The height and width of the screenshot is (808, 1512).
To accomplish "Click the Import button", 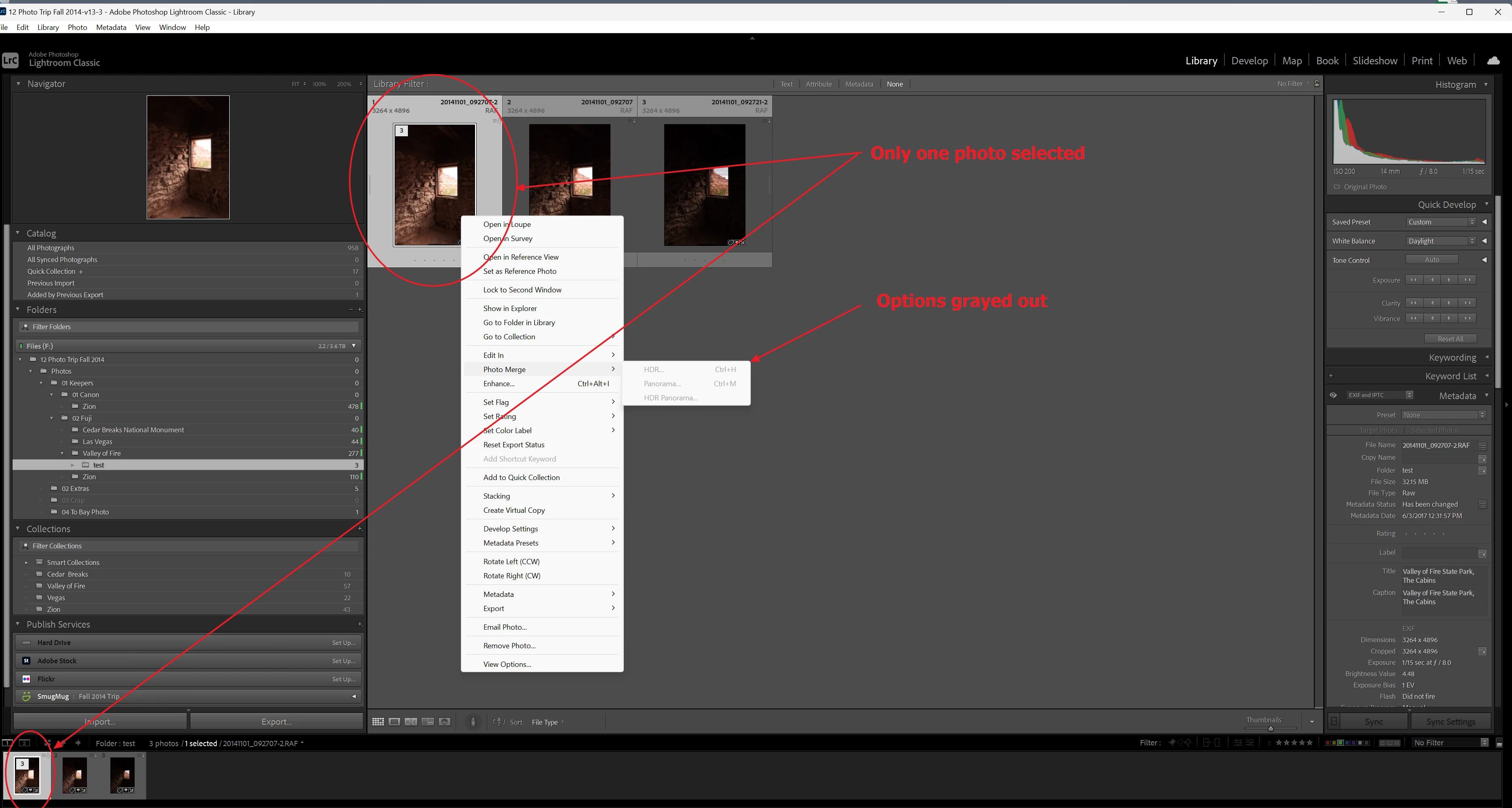I will (100, 722).
